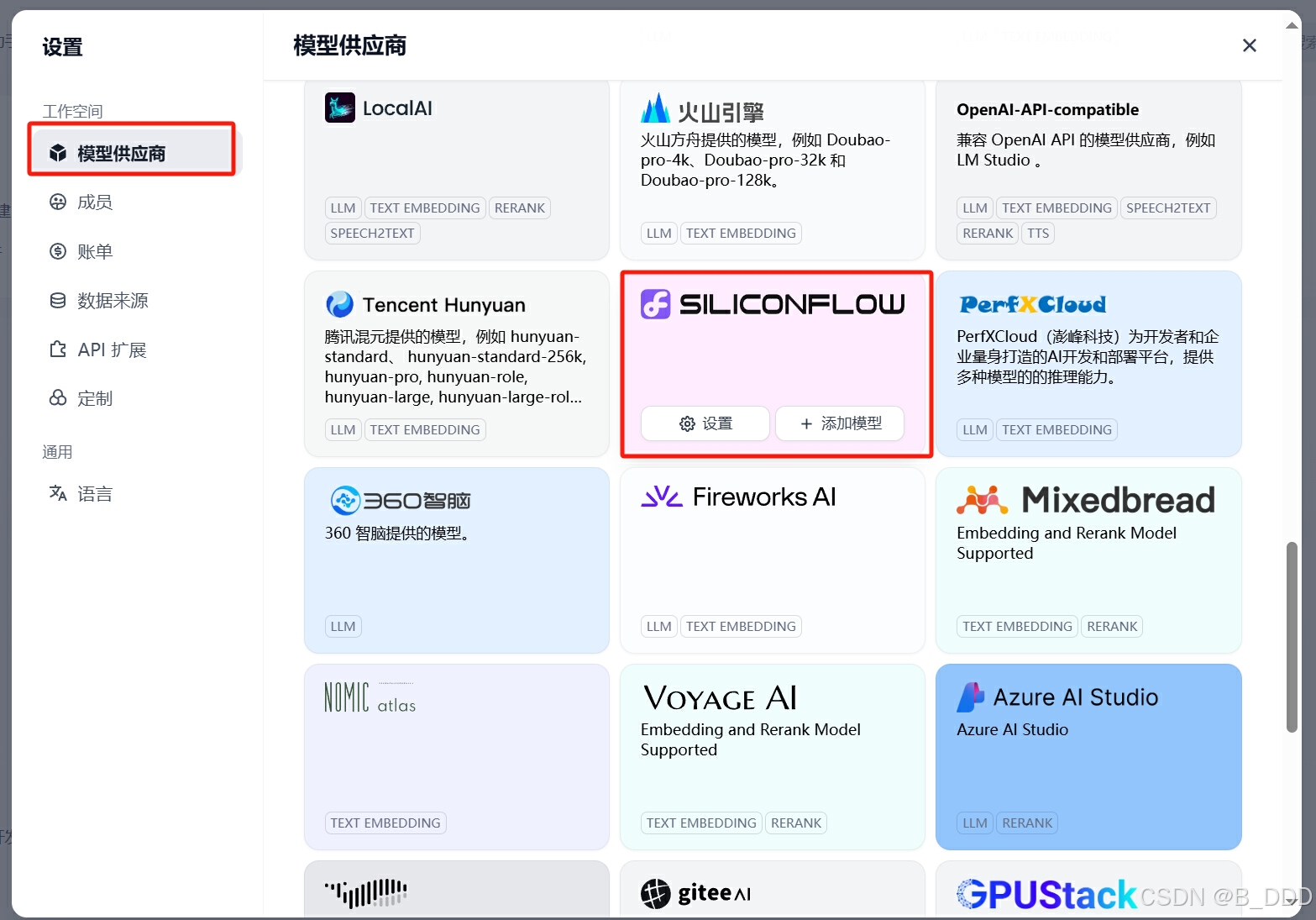The height and width of the screenshot is (920, 1316).
Task: Click the cube icon beside 模型供应商
Action: (58, 153)
